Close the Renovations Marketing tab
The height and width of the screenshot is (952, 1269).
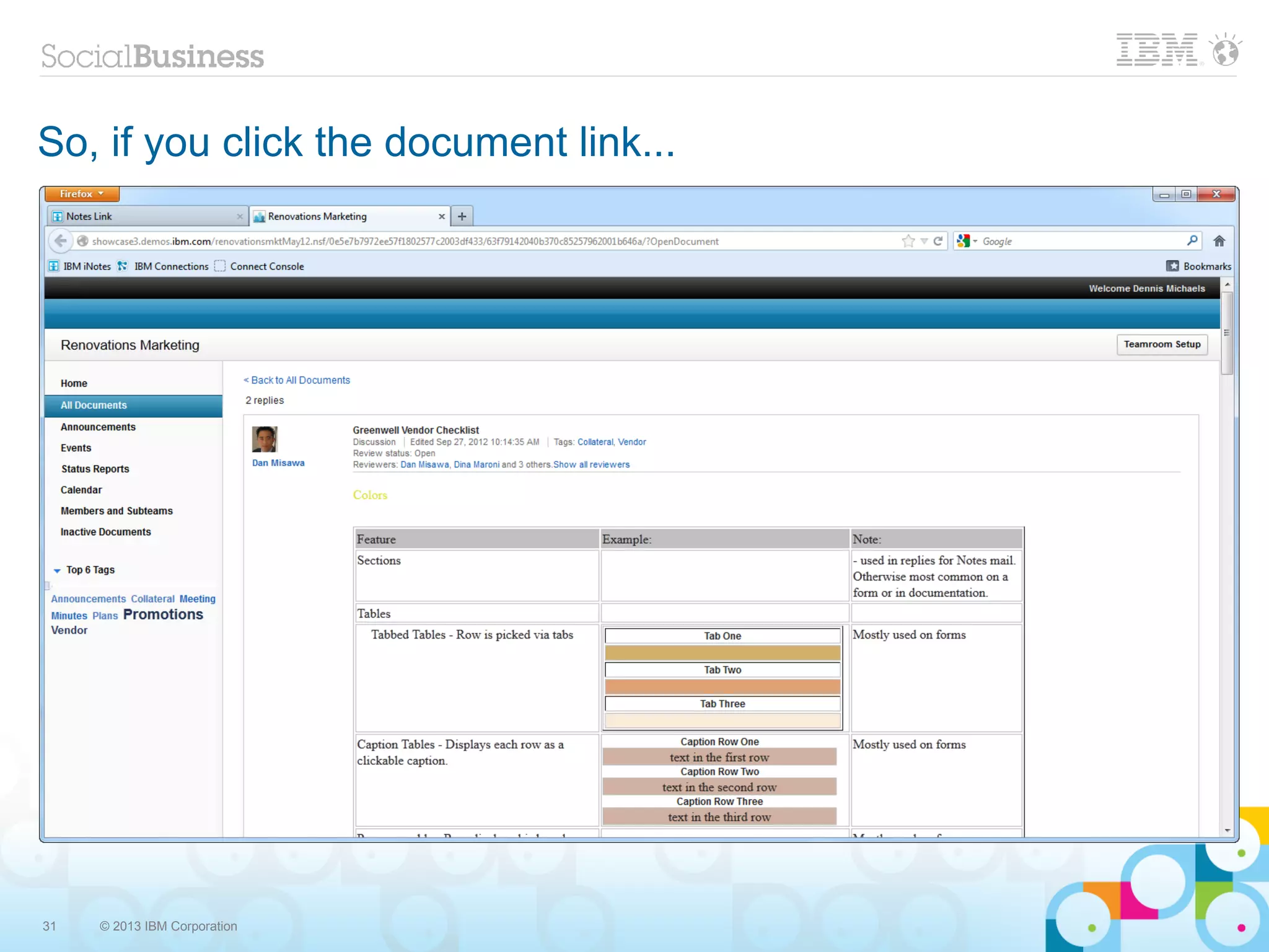(x=442, y=216)
